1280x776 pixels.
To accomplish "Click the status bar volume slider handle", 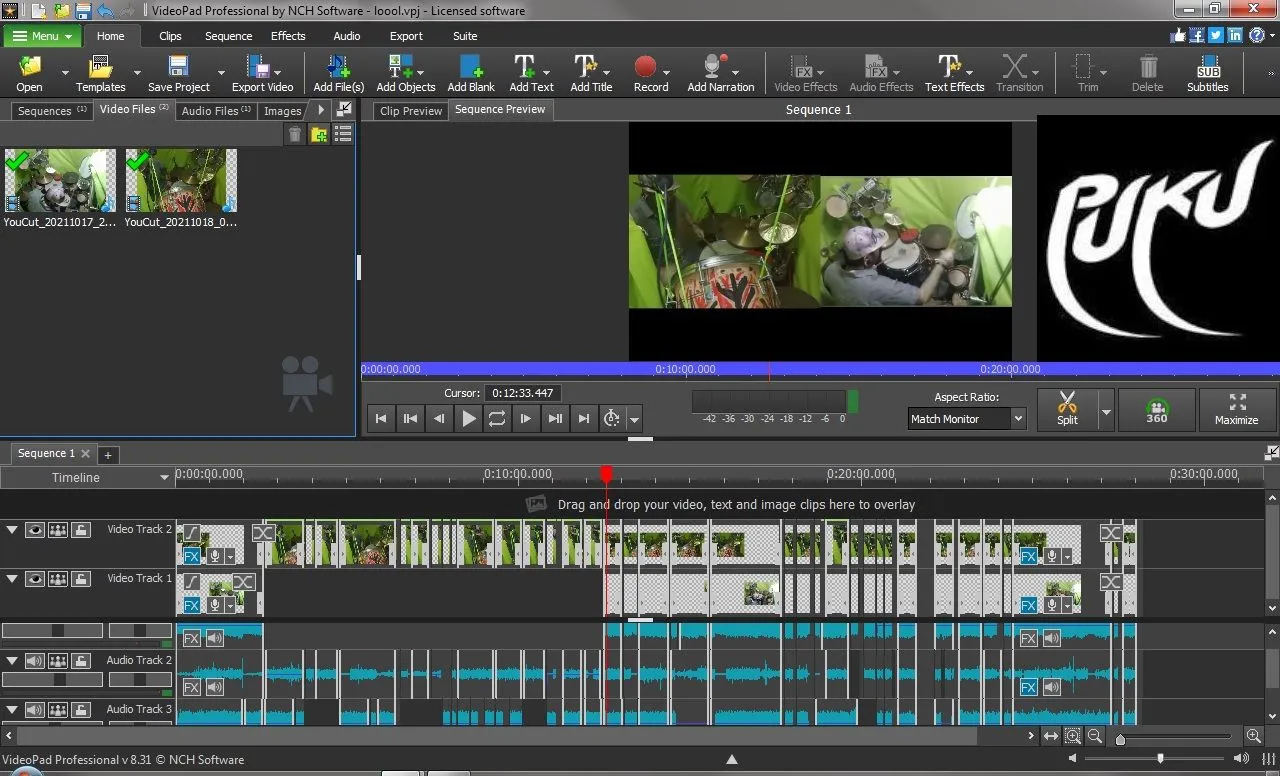I will pyautogui.click(x=1160, y=759).
